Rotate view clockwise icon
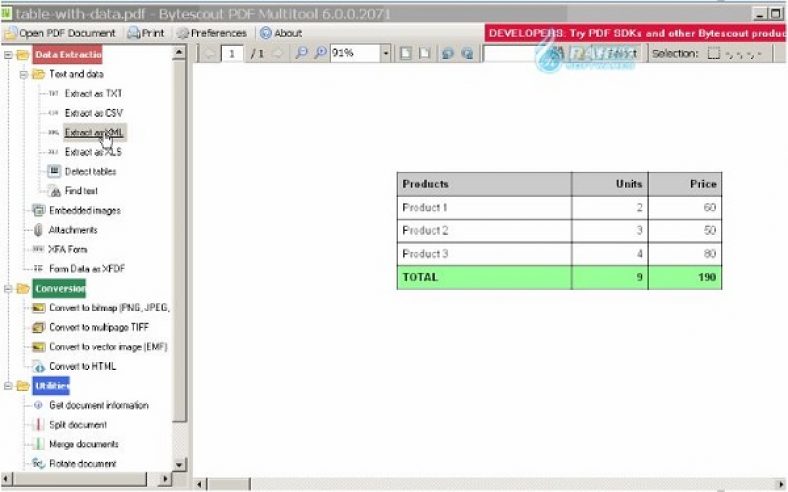 coord(467,53)
